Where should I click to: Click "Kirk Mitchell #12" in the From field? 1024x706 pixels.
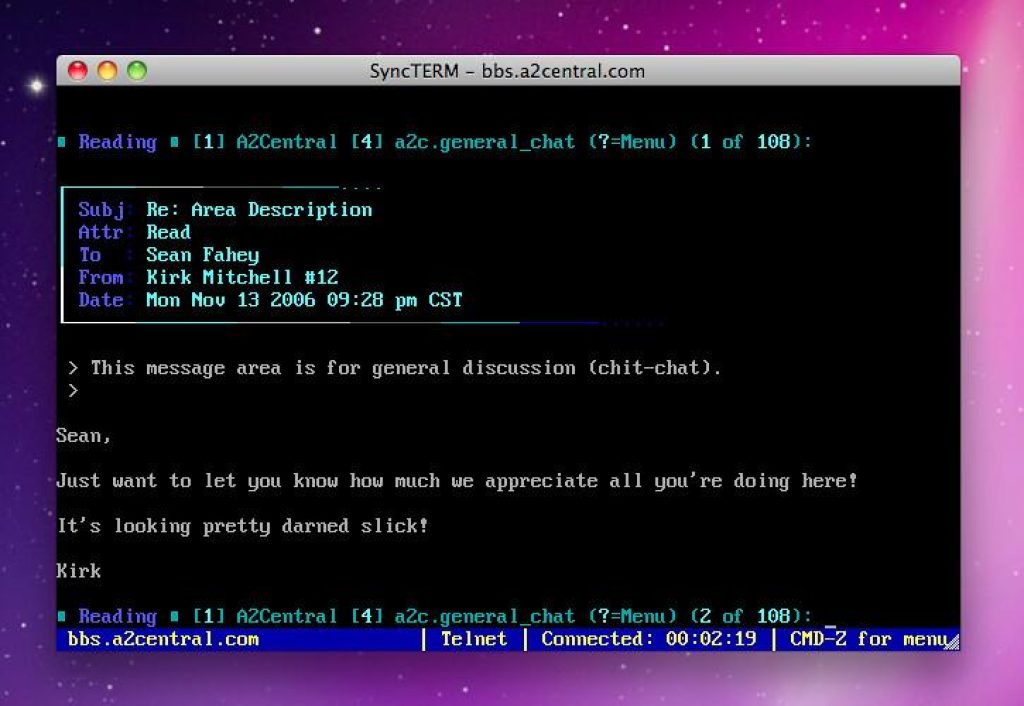click(241, 277)
